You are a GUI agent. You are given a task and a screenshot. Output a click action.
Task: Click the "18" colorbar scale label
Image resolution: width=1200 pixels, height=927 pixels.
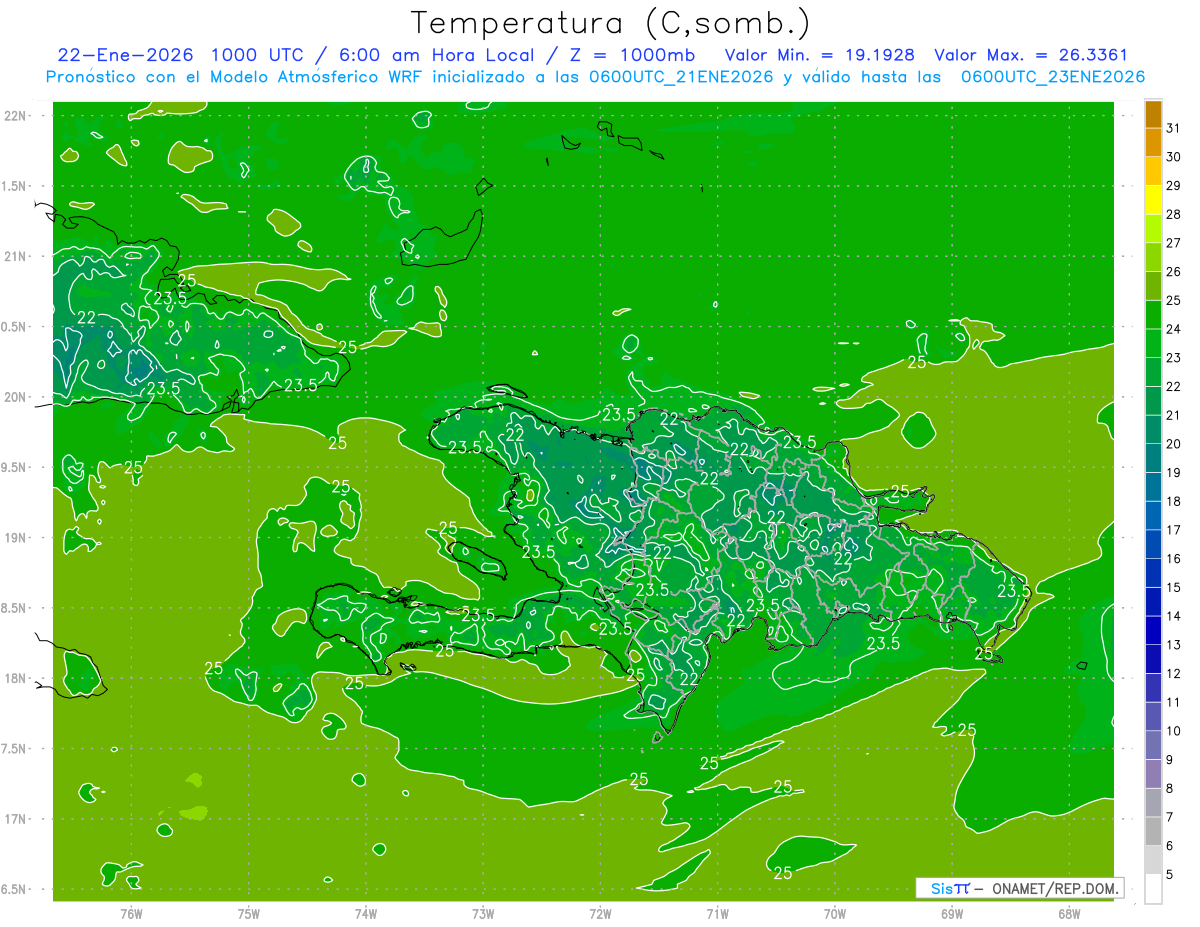tap(1173, 501)
